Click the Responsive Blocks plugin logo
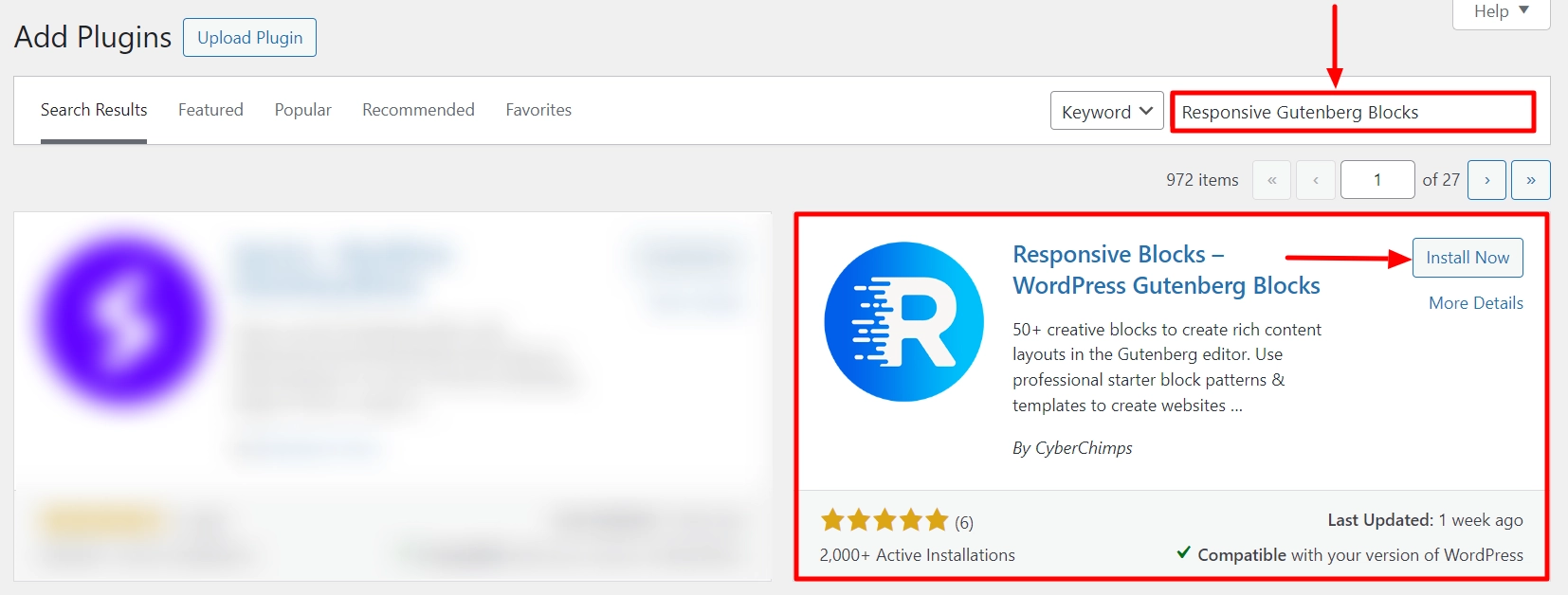 [x=904, y=322]
